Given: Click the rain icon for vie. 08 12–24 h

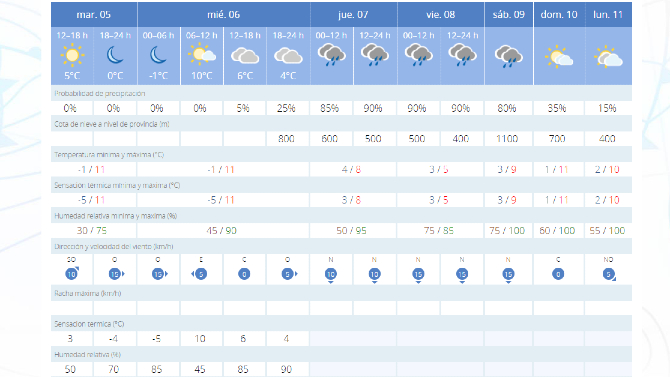Looking at the screenshot, I should click(462, 55).
